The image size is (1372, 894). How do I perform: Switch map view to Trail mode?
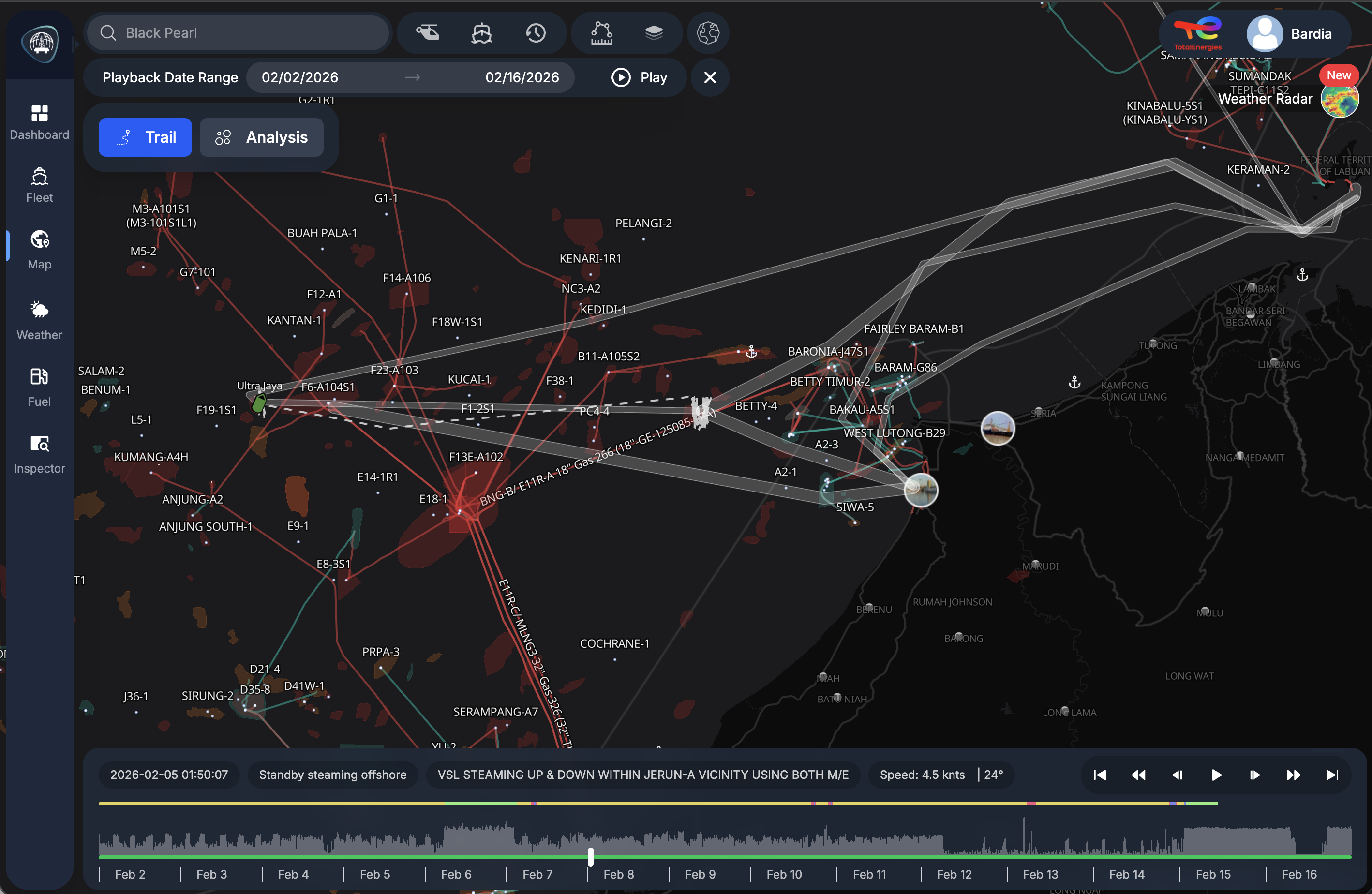point(145,137)
